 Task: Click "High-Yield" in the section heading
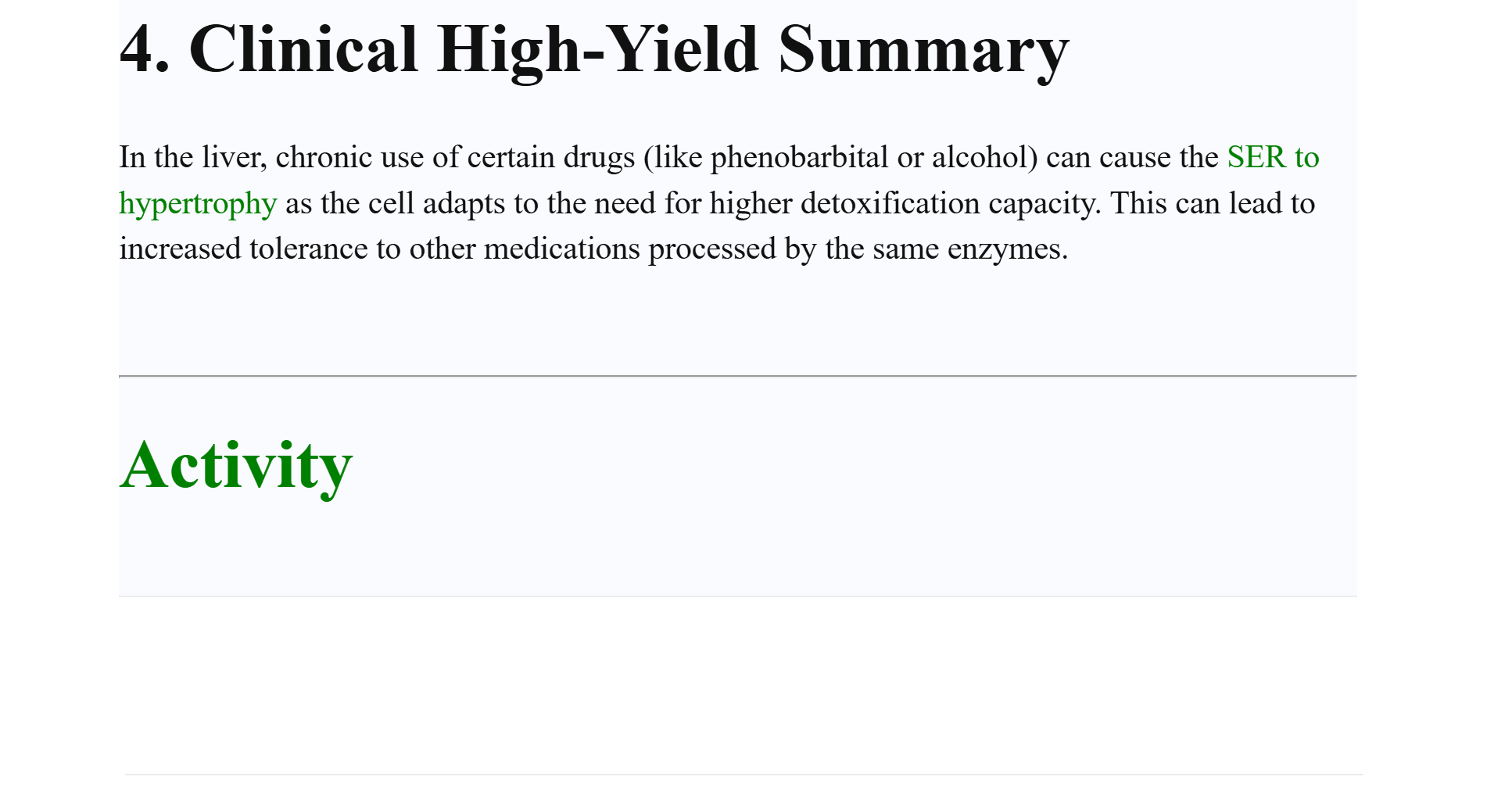point(598,50)
